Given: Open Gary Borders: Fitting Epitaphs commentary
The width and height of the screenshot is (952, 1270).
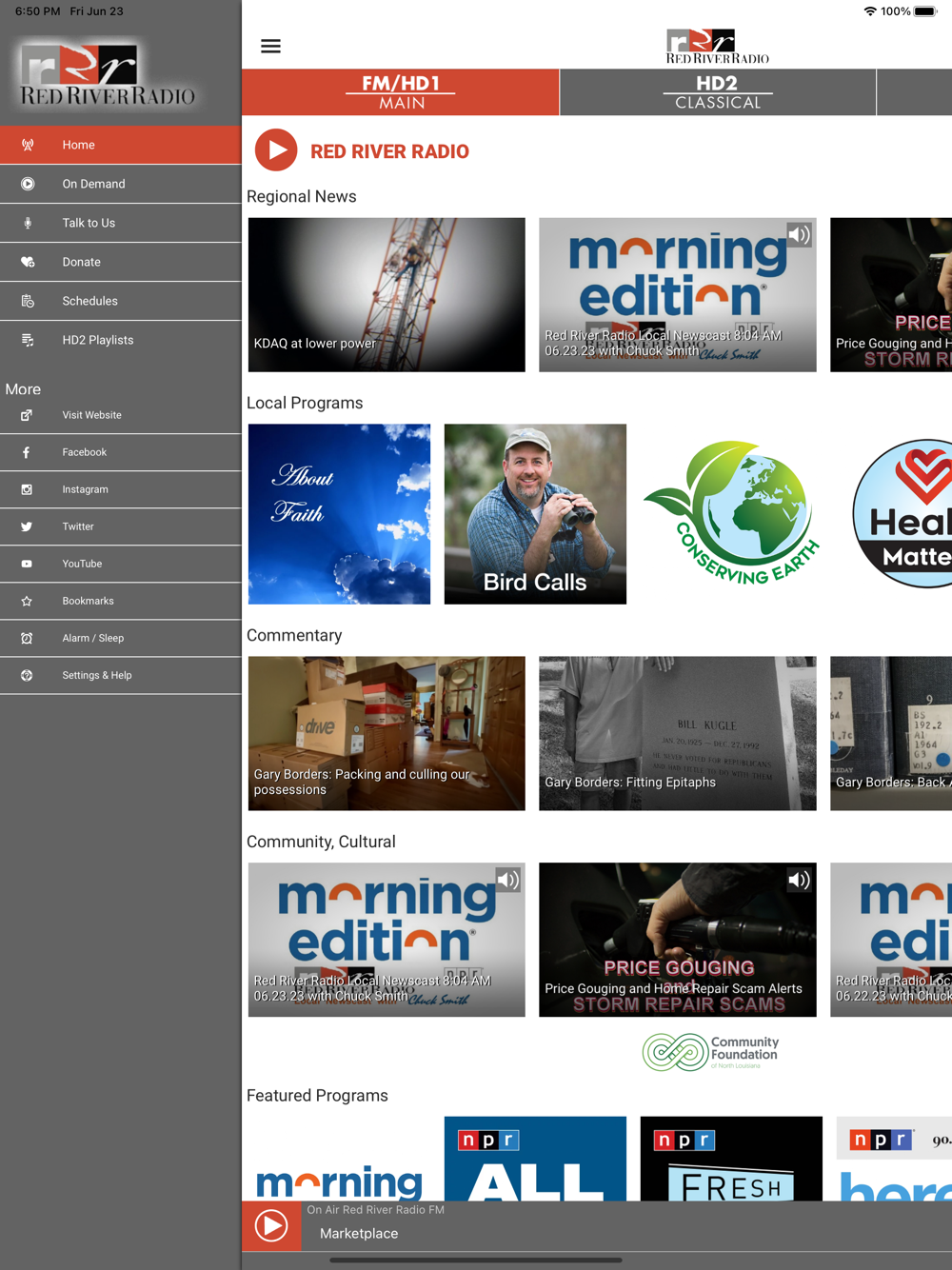Looking at the screenshot, I should point(678,733).
